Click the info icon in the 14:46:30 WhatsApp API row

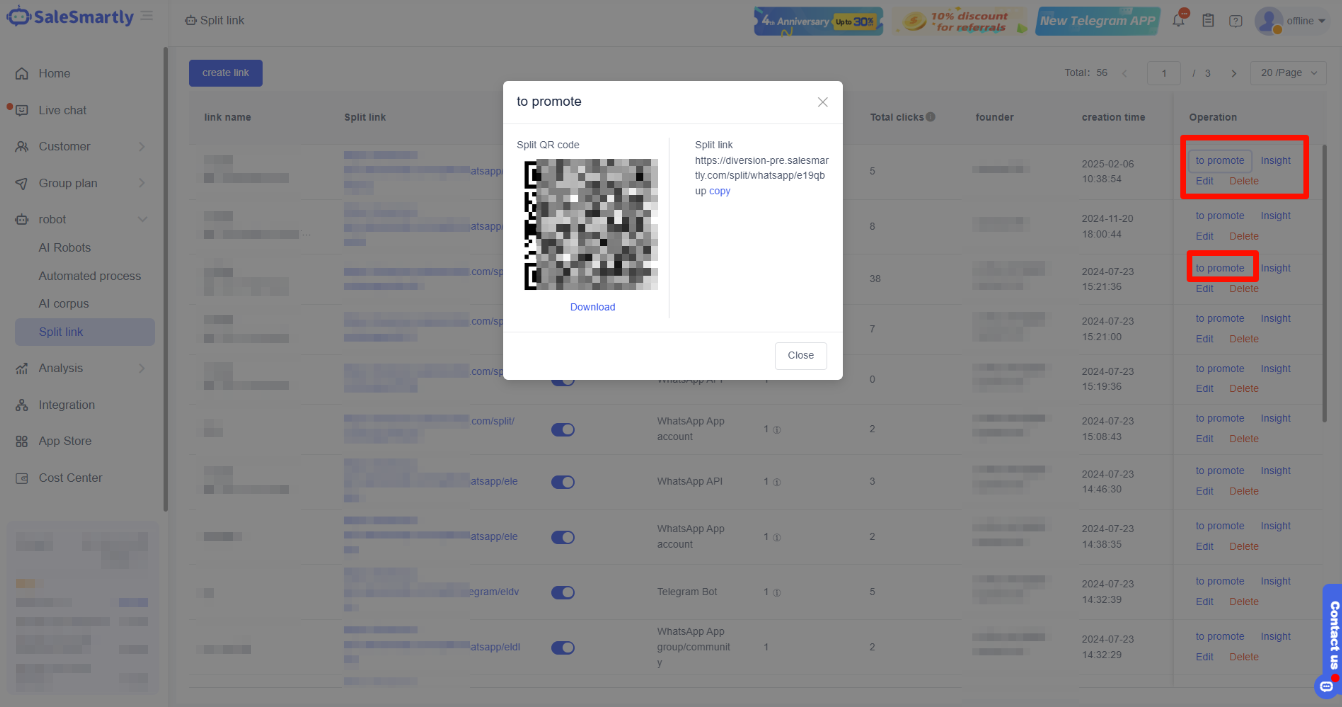777,482
